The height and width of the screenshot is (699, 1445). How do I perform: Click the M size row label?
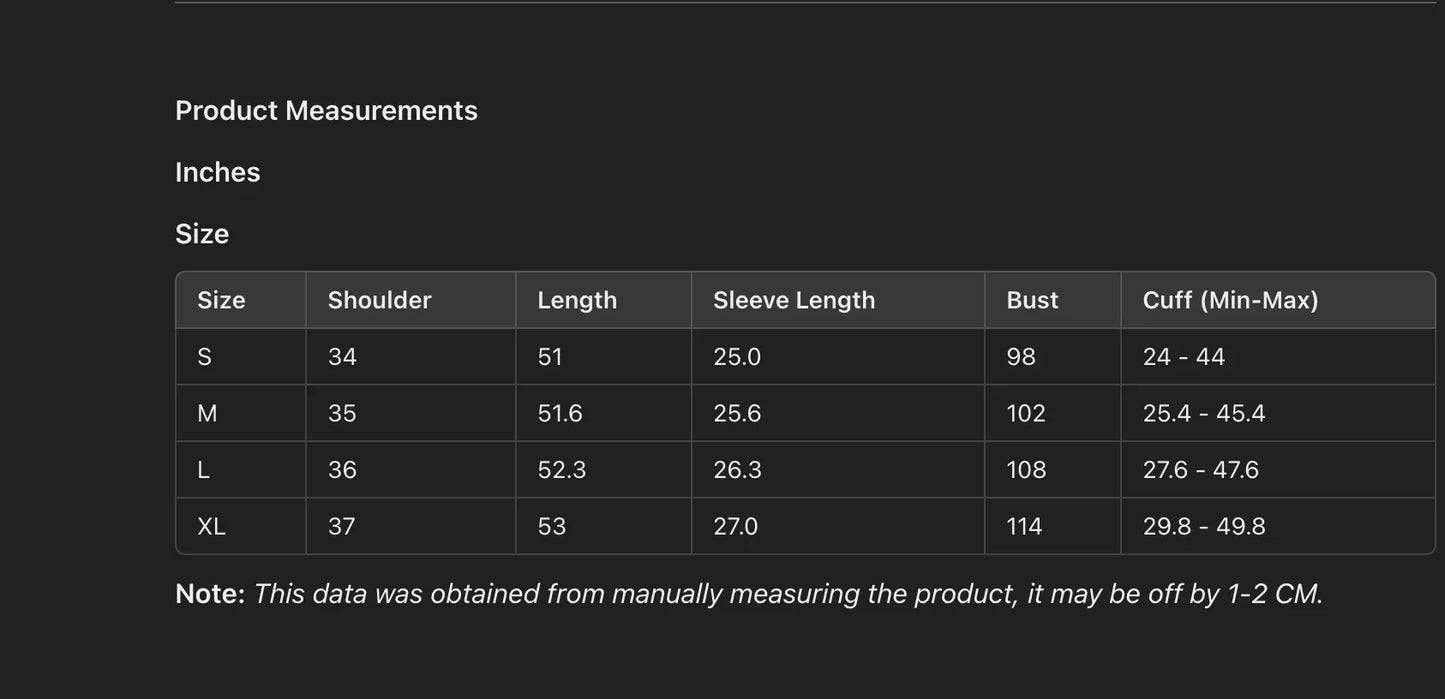[207, 413]
